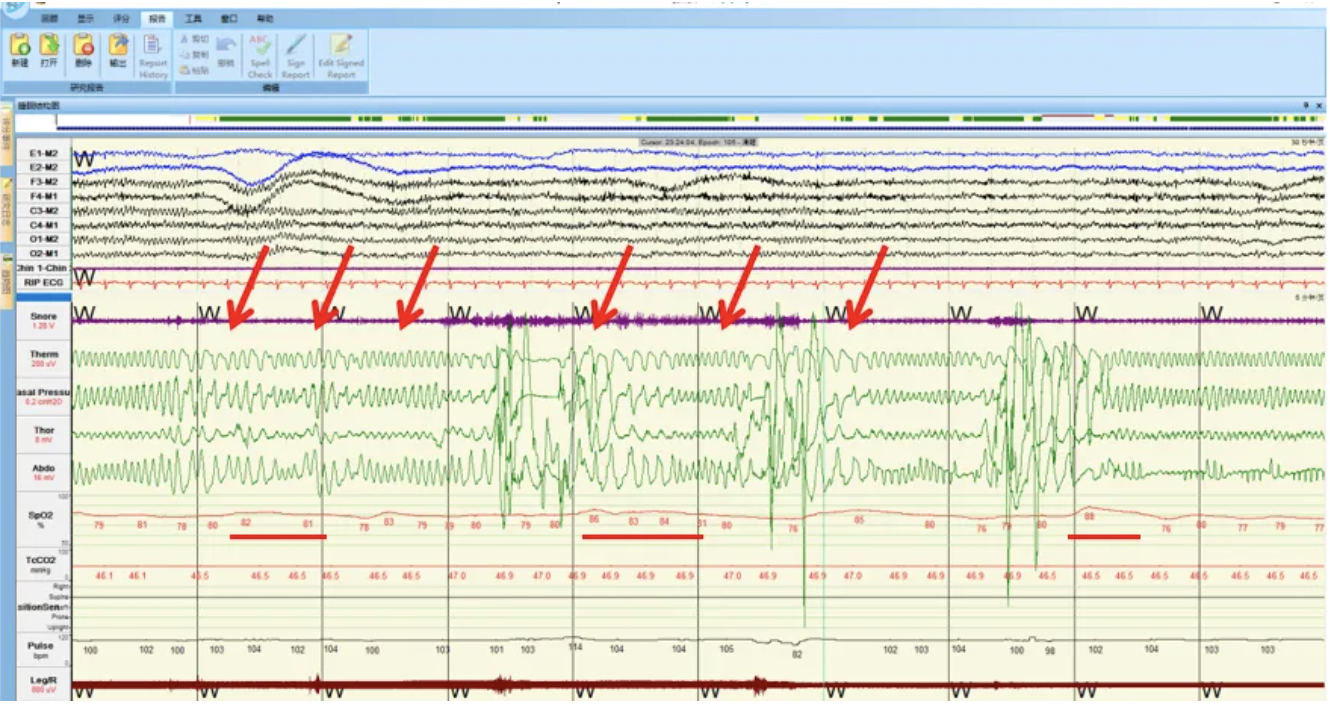Pin the hypnogram panel with pushpin icon

(1306, 105)
